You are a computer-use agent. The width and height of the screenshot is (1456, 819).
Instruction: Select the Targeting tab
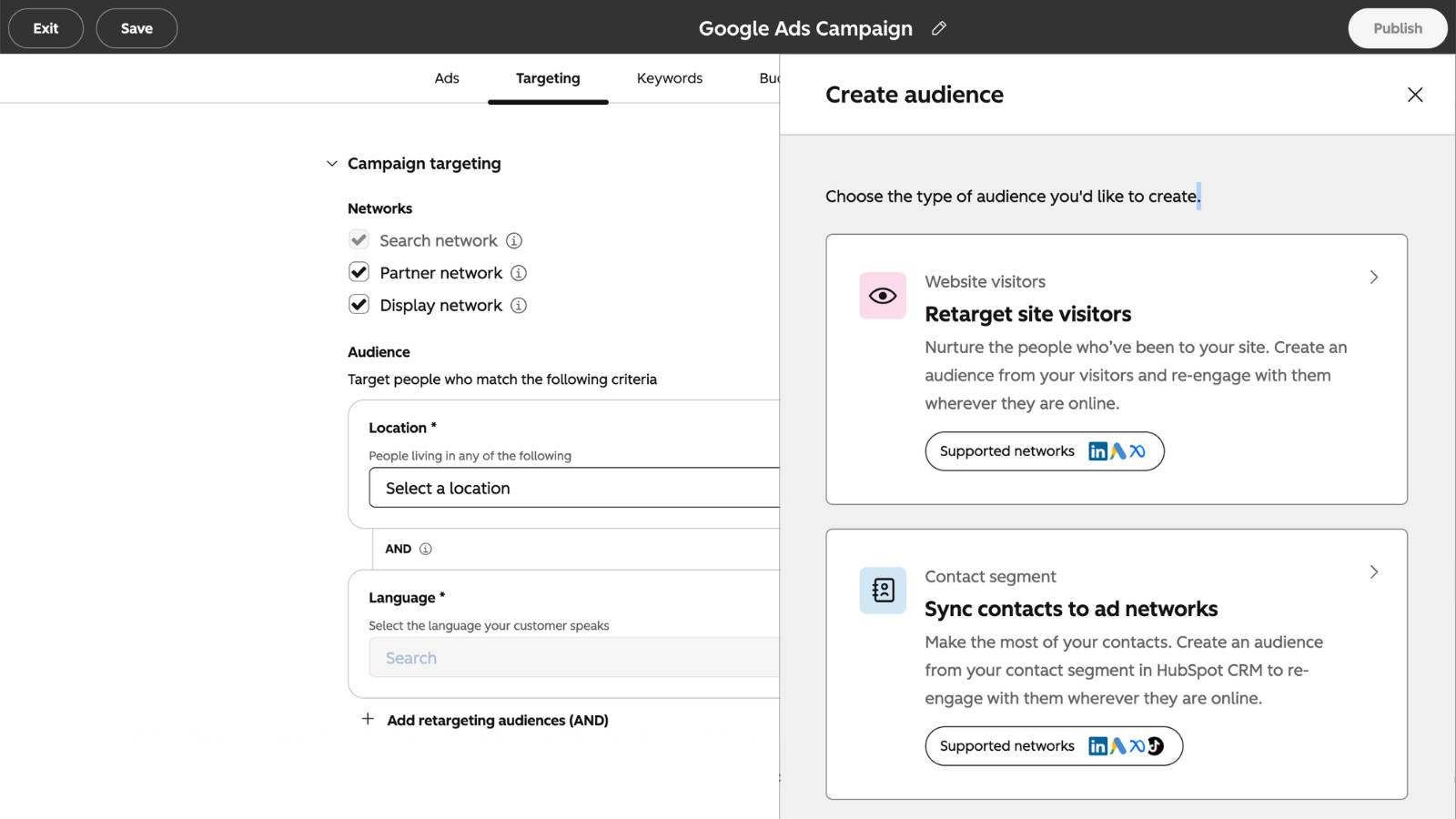548,78
